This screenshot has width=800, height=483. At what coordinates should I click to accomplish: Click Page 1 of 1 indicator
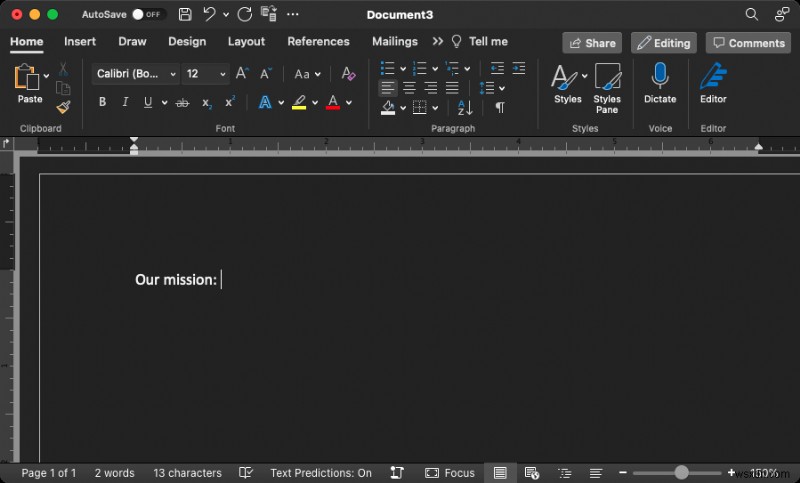pos(48,473)
